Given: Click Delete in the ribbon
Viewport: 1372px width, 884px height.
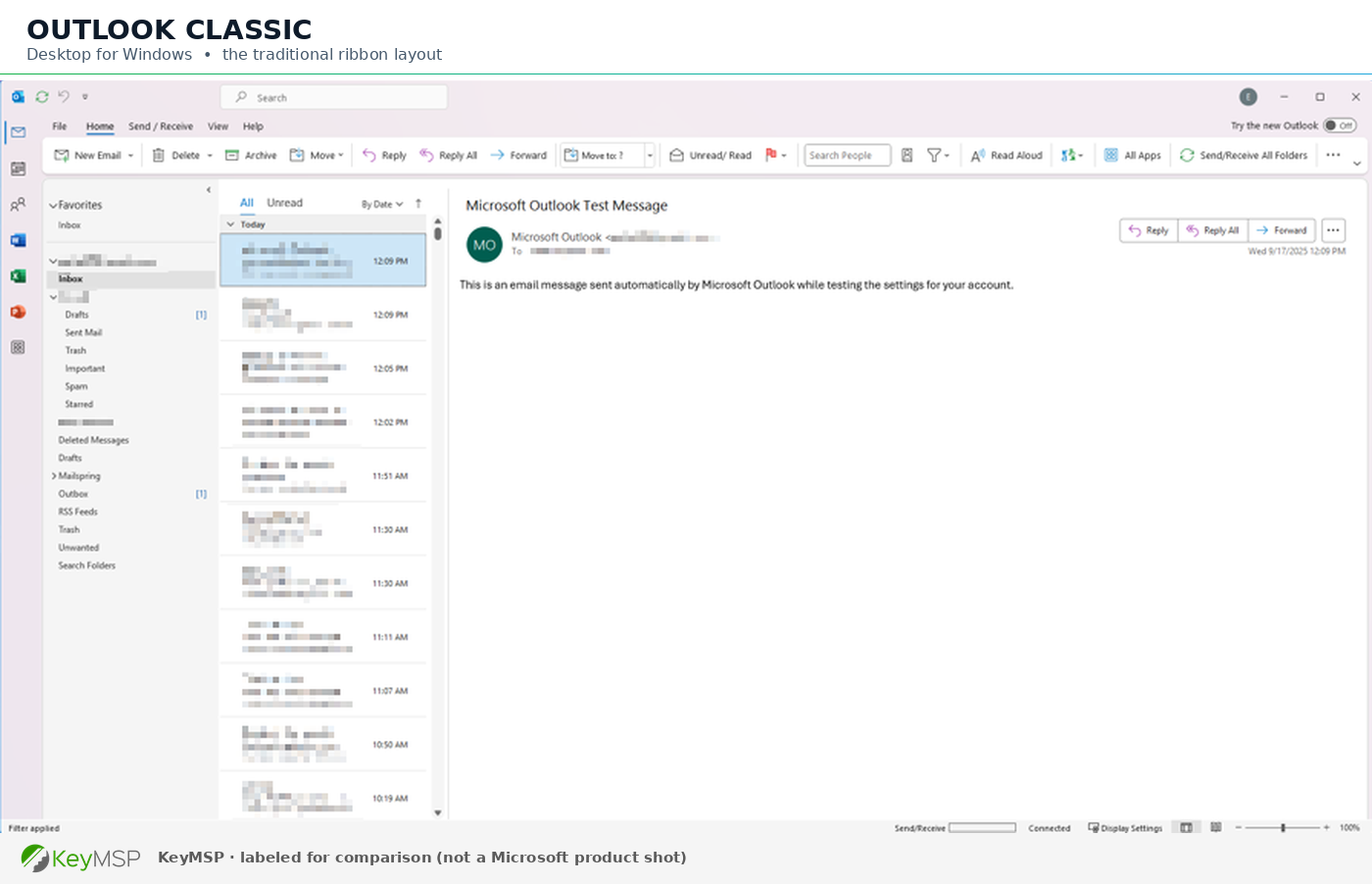Looking at the screenshot, I should pos(176,155).
